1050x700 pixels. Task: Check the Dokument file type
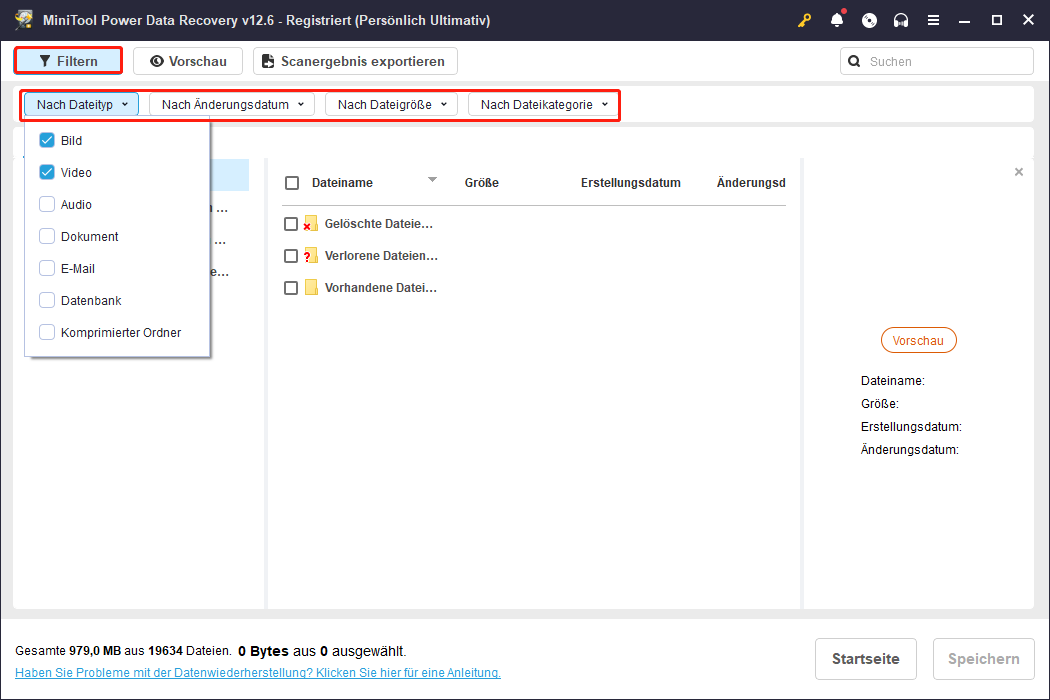click(47, 236)
